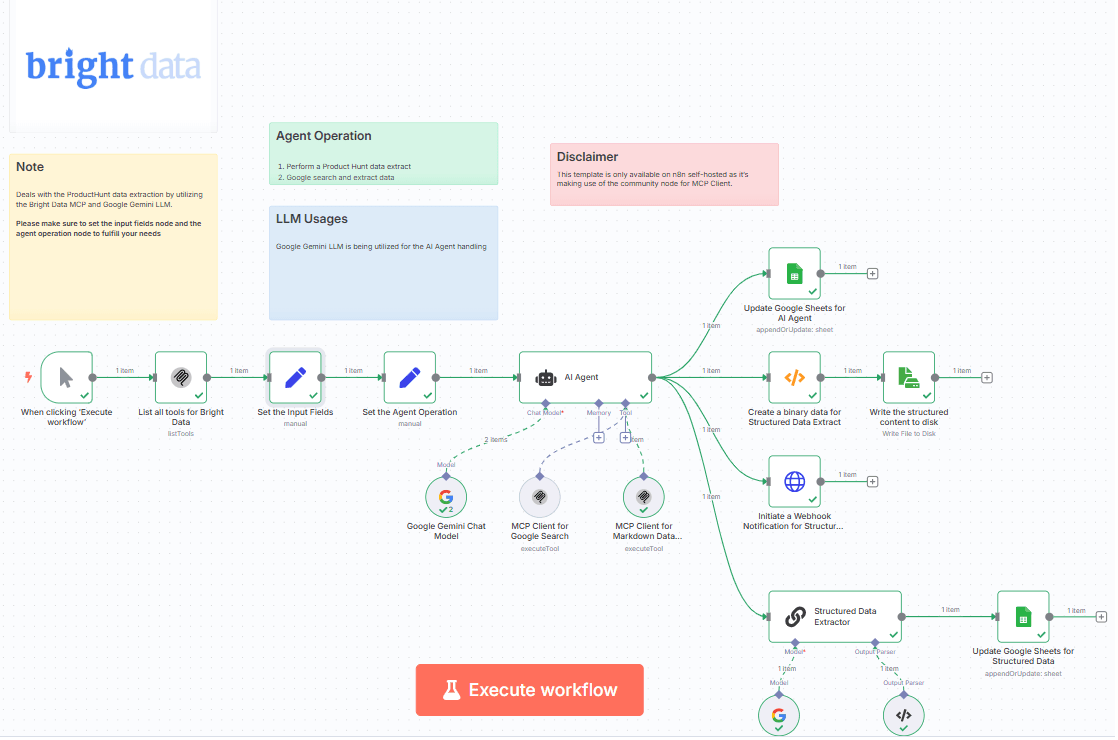1118x740 pixels.
Task: Open Write the structured content to disk node
Action: 909,377
